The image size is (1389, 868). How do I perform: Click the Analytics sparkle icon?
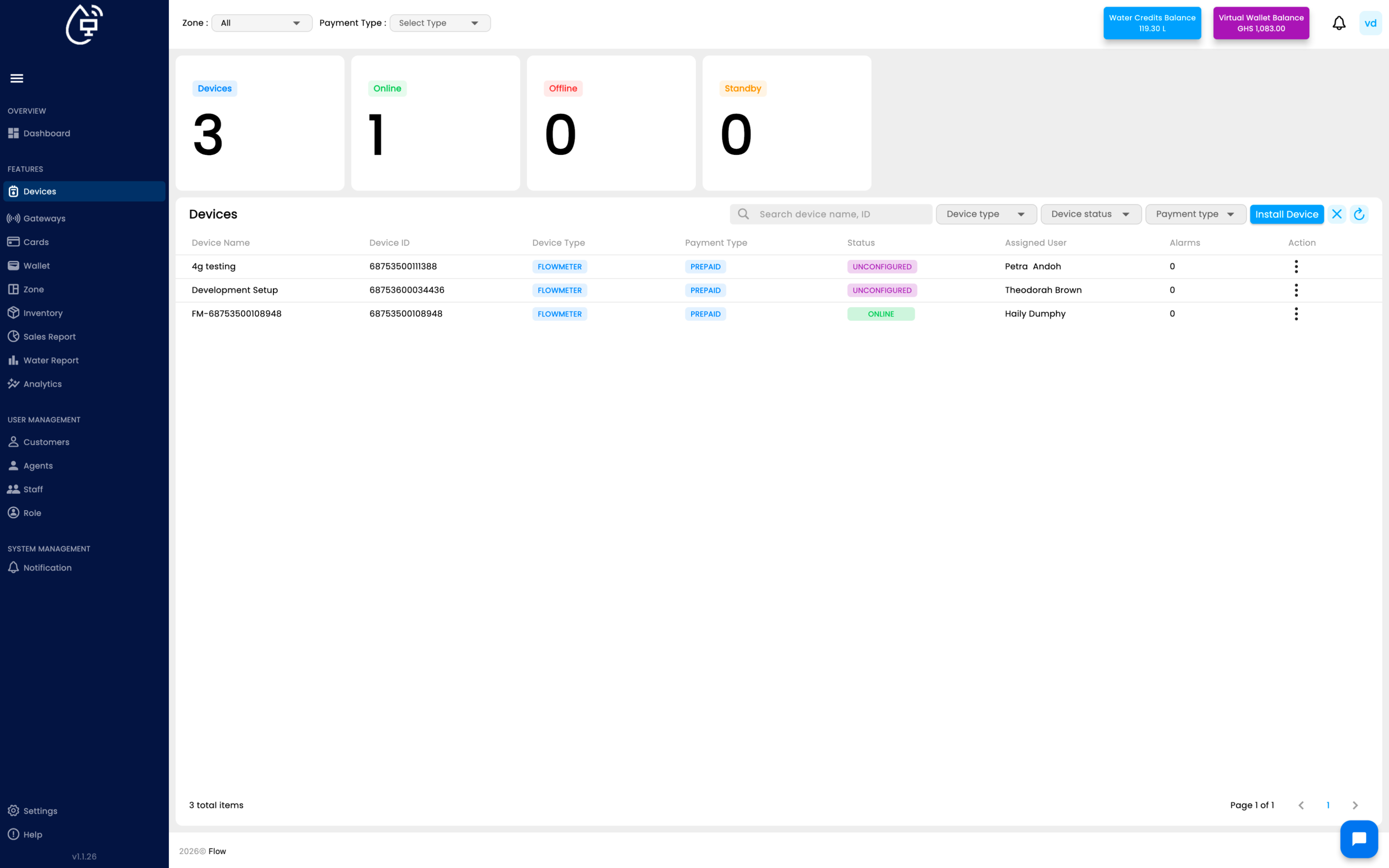(x=13, y=383)
